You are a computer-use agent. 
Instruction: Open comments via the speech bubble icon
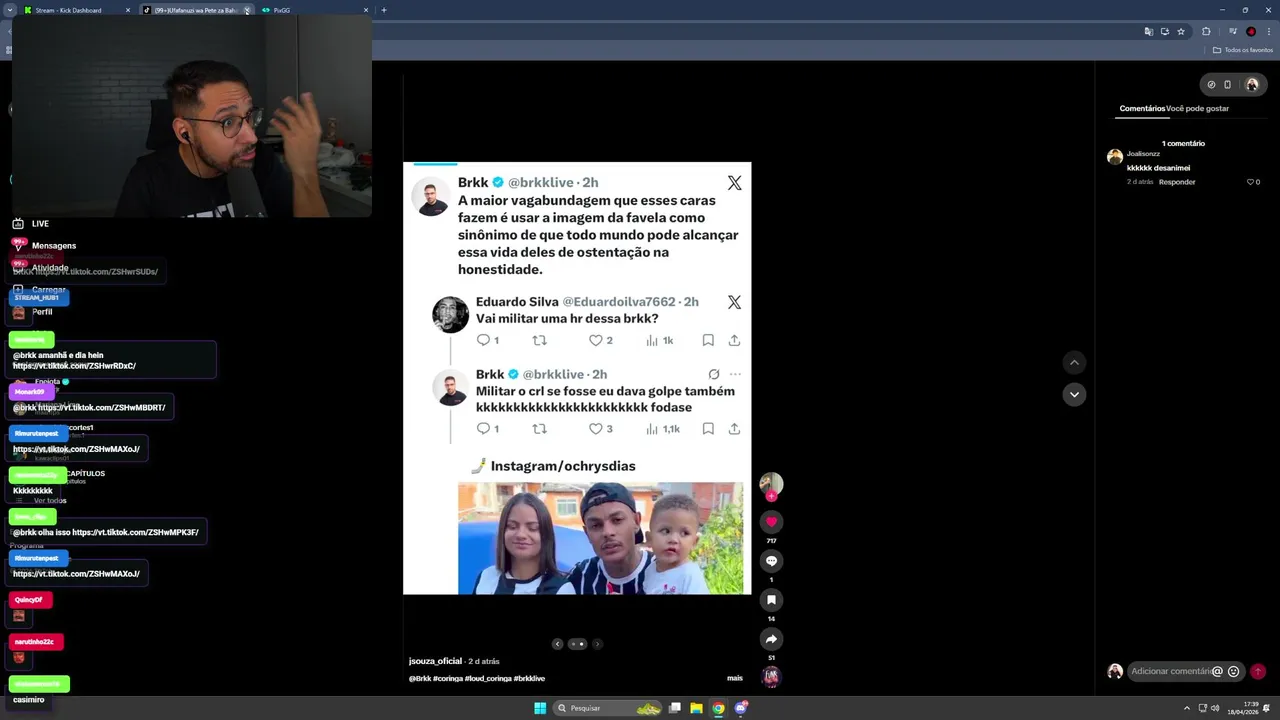click(x=771, y=561)
